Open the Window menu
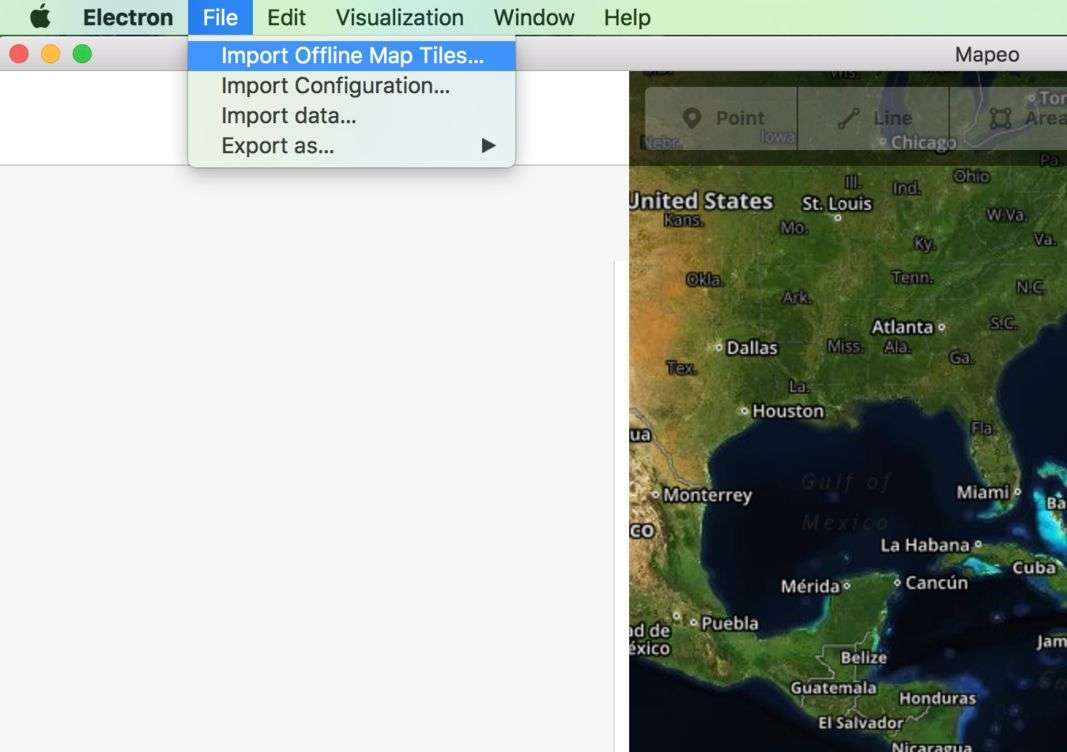 point(533,17)
